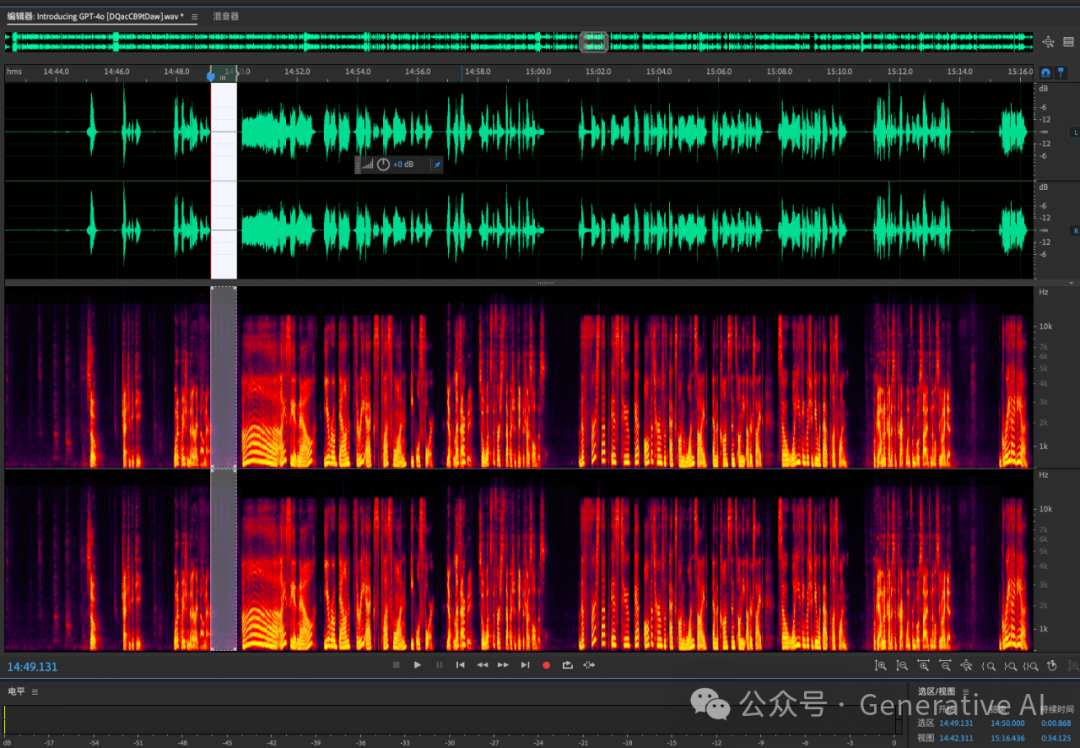Start recording with the red Record button
Image resolution: width=1080 pixels, height=748 pixels.
coord(546,665)
